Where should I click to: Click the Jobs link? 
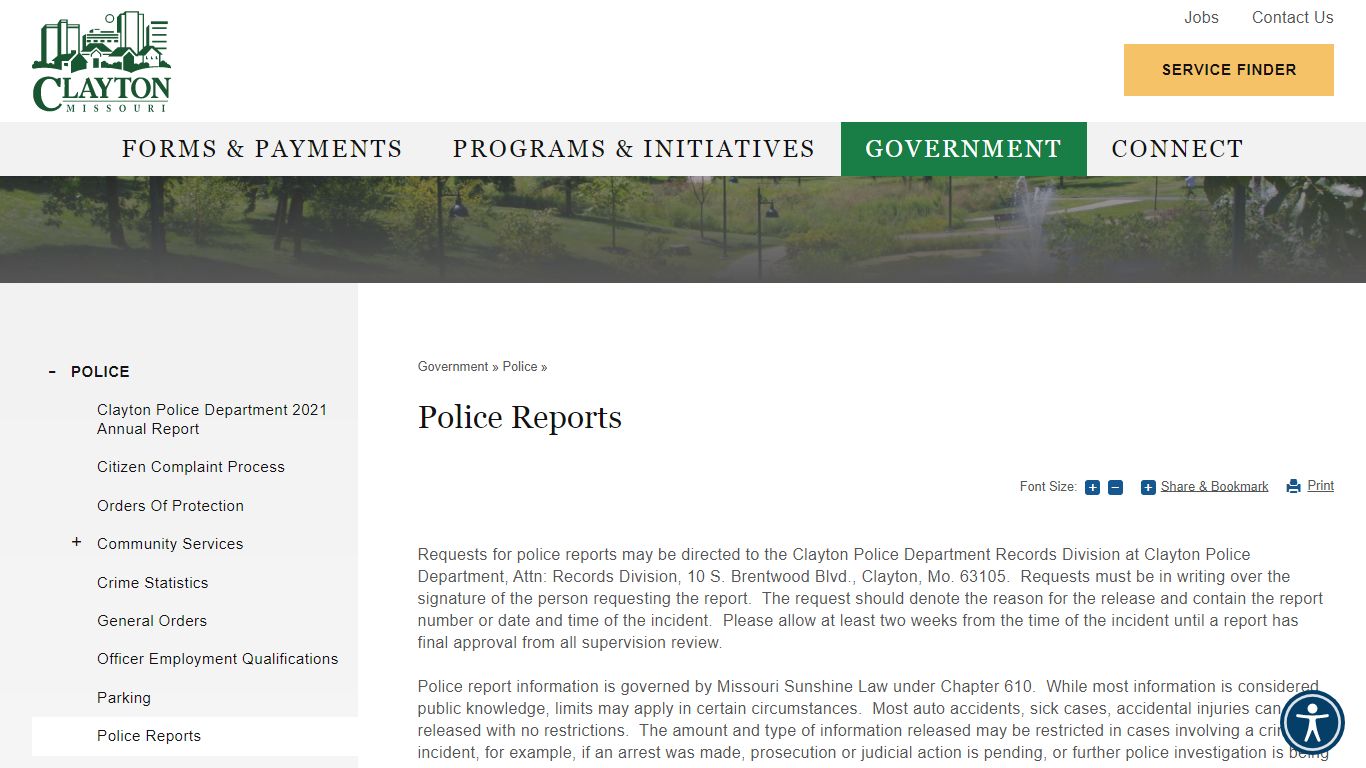pos(1201,17)
